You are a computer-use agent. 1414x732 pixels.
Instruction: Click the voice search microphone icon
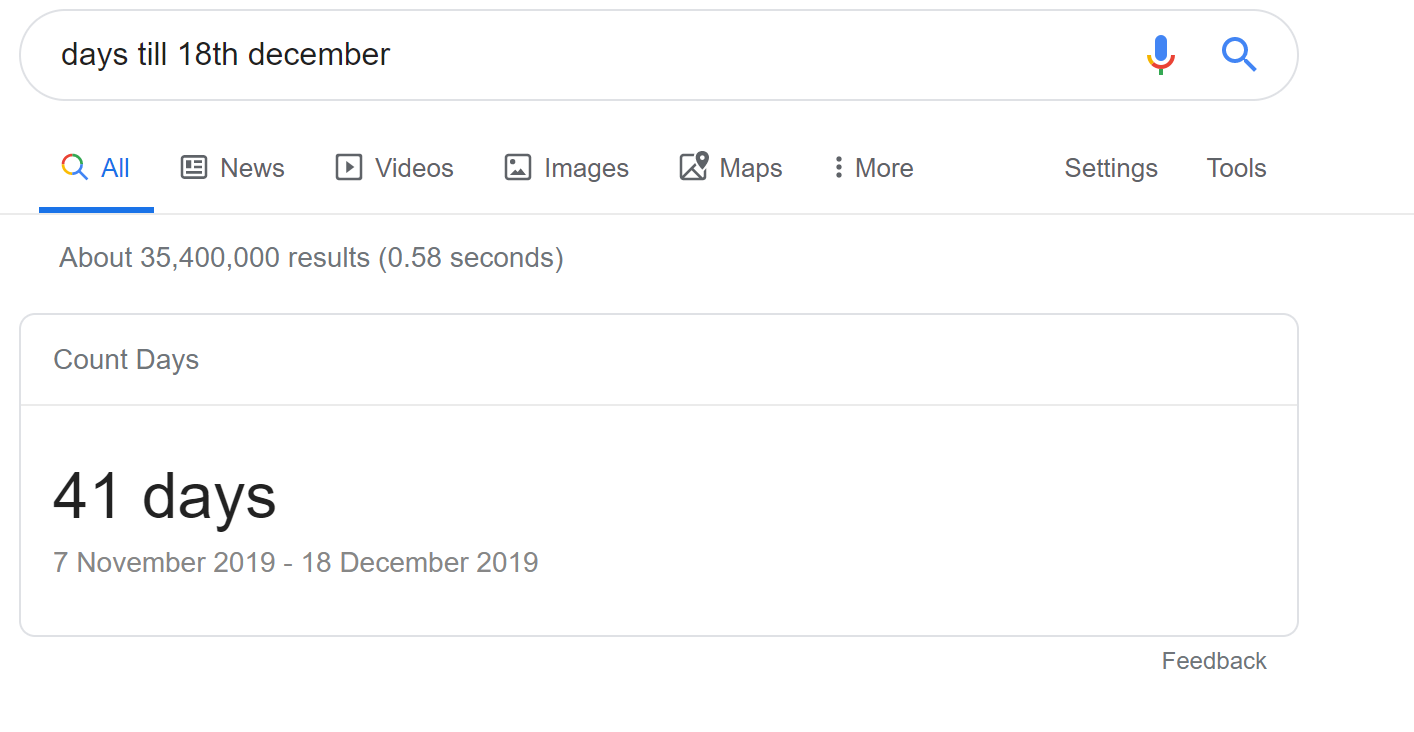pyautogui.click(x=1160, y=55)
